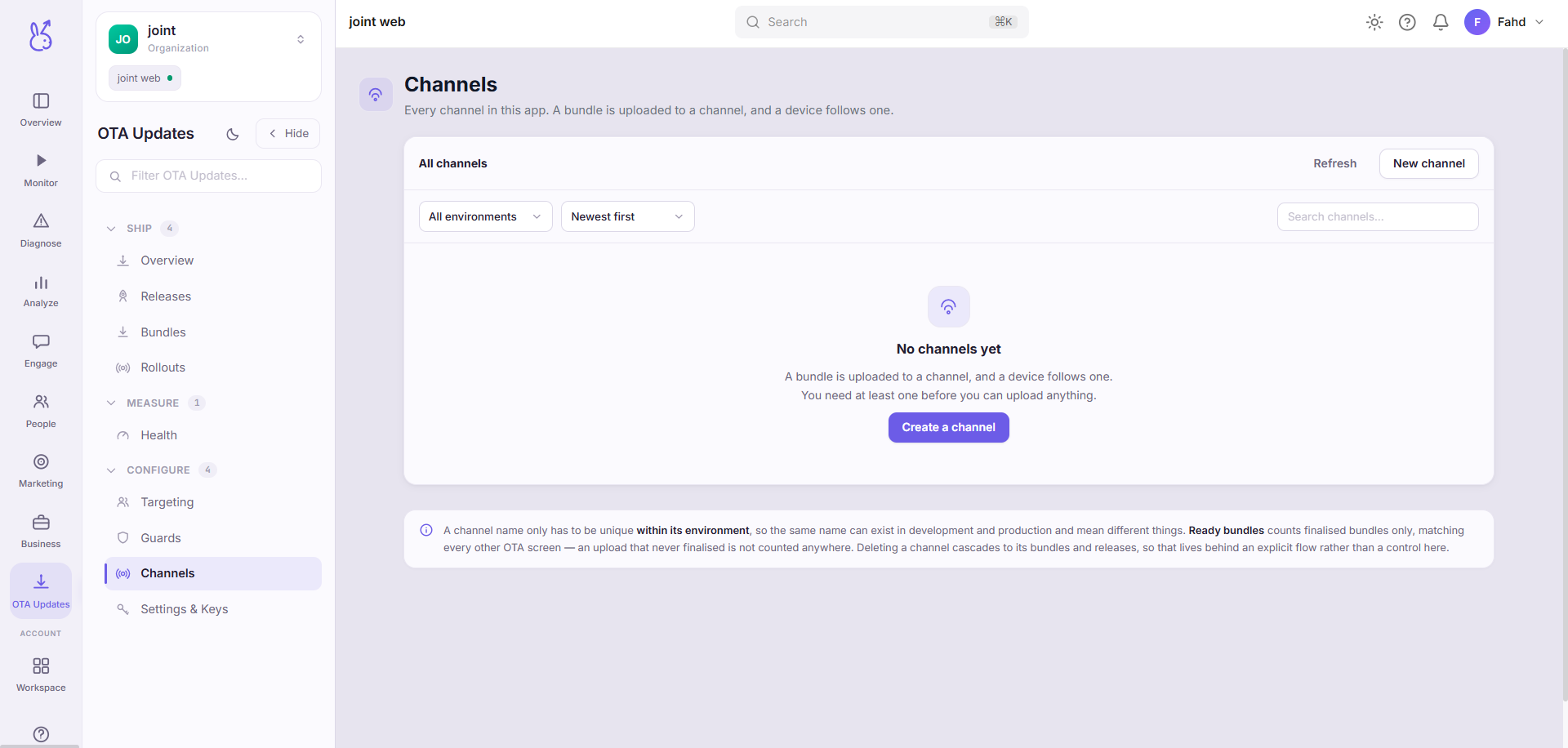This screenshot has height=748, width=1568.
Task: Open notifications bell
Action: tap(1441, 22)
